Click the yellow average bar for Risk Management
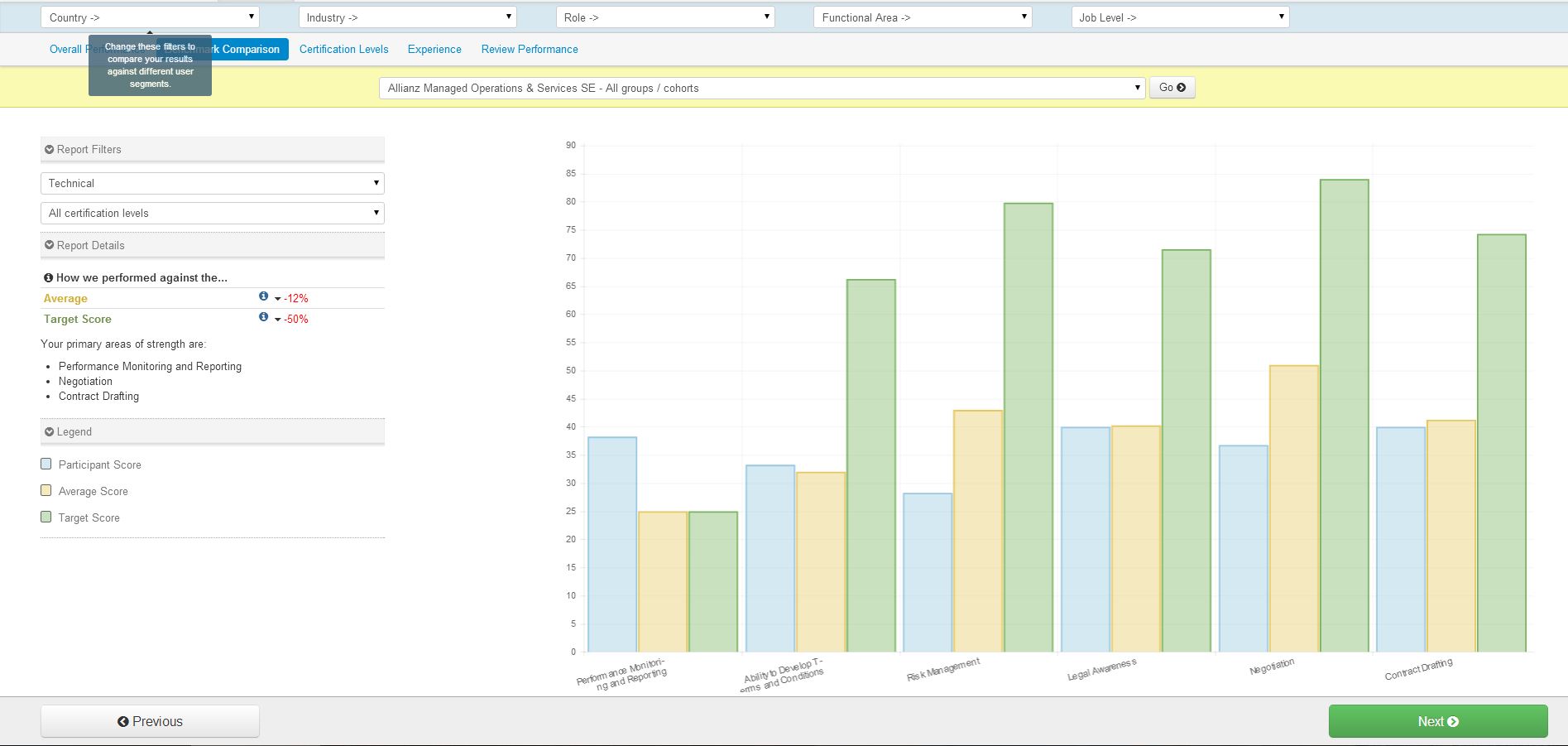1568x746 pixels. [978, 532]
